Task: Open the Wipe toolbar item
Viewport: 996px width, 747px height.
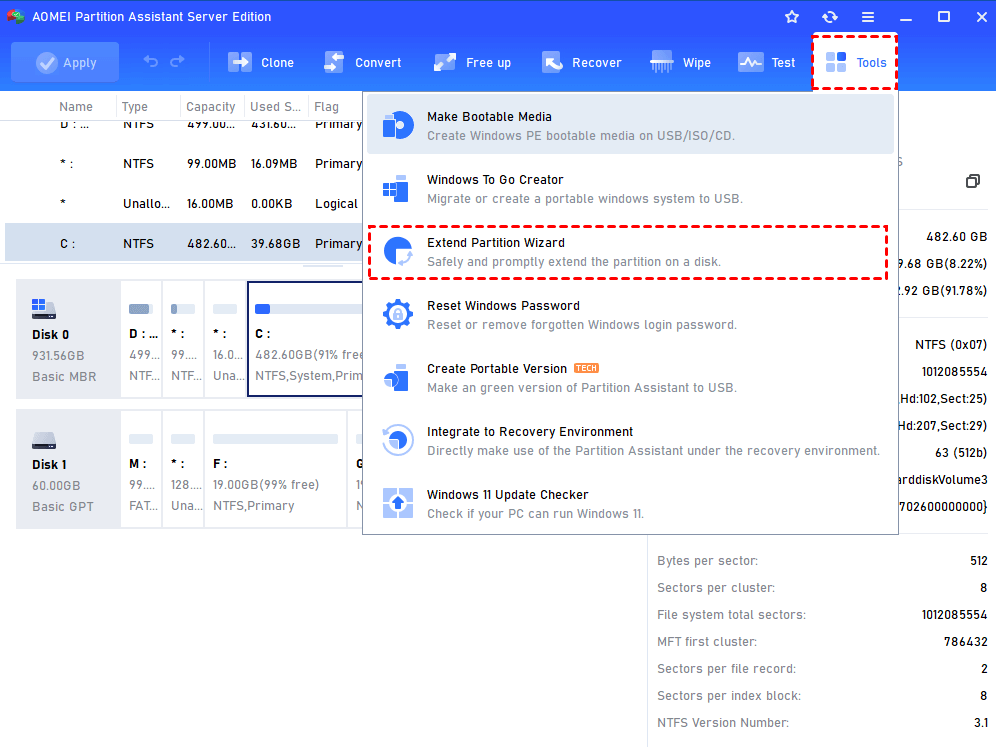Action: point(680,62)
